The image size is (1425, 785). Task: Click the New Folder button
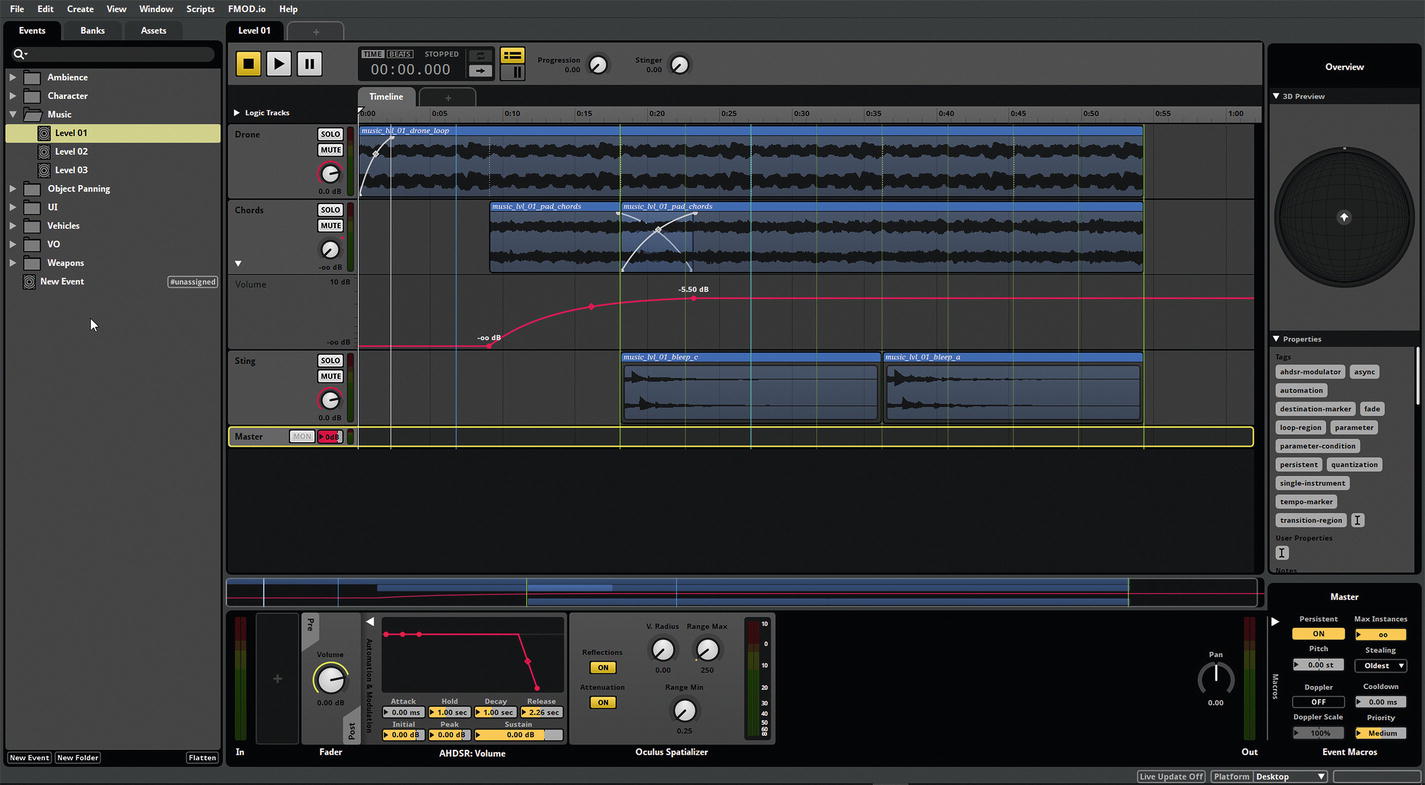[x=78, y=758]
